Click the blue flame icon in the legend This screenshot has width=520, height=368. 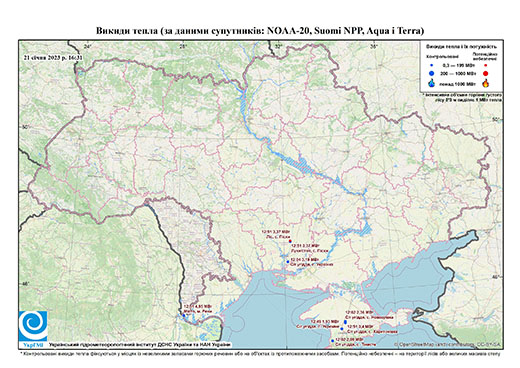click(432, 83)
